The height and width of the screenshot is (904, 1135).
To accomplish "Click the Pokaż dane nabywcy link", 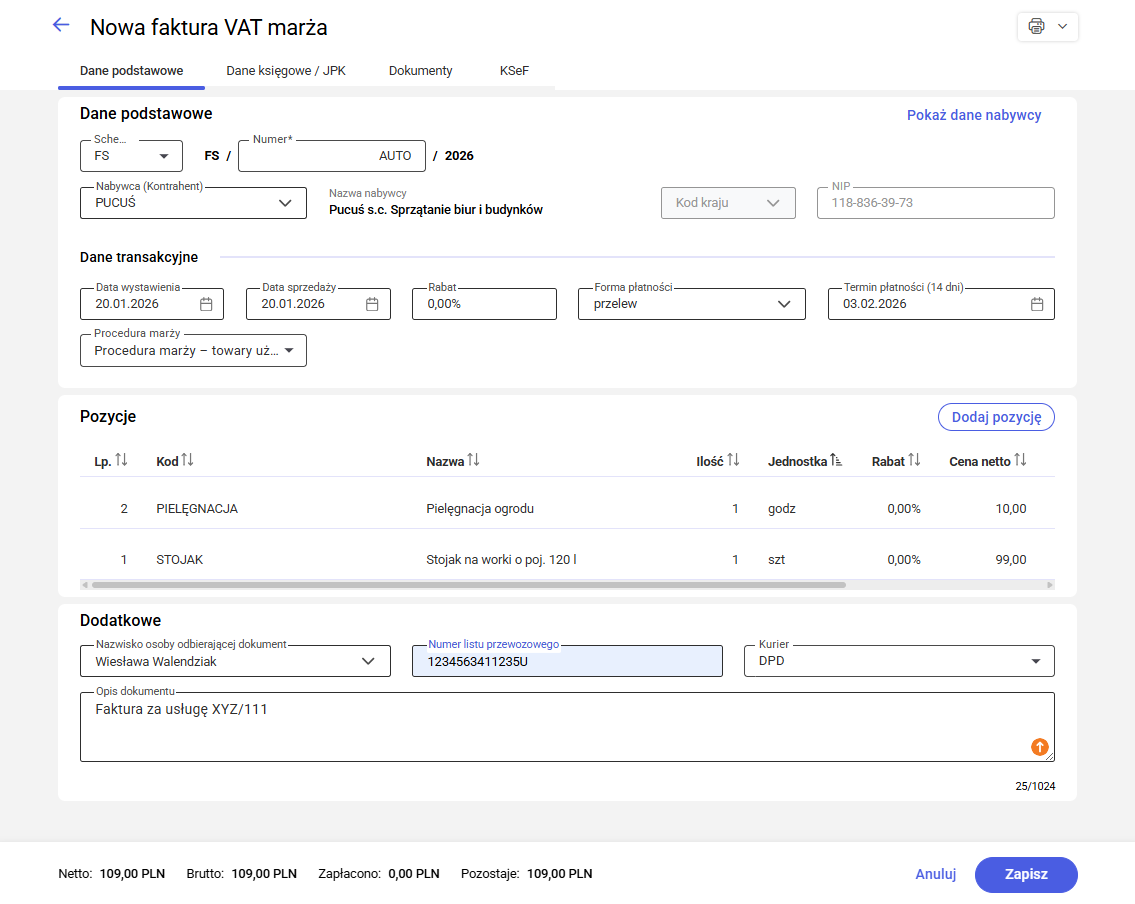I will pos(973,115).
